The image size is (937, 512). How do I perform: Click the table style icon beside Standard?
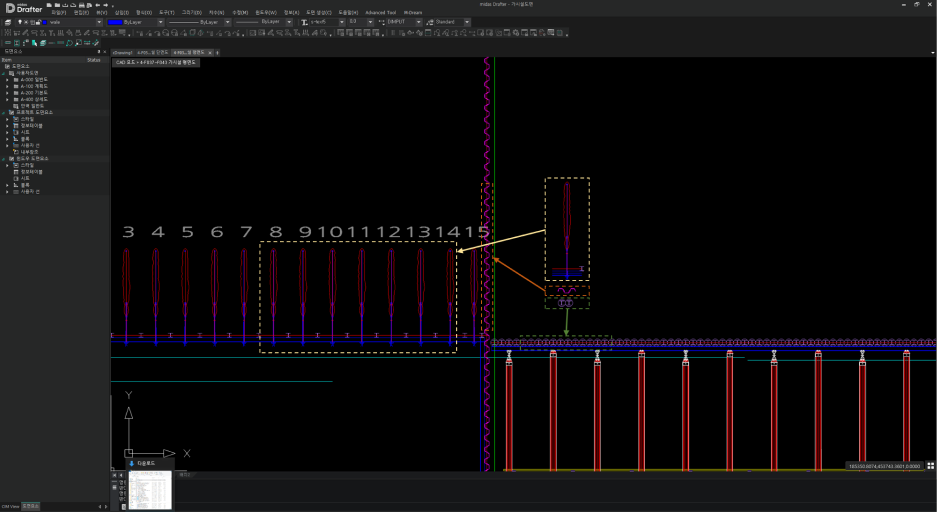[430, 22]
